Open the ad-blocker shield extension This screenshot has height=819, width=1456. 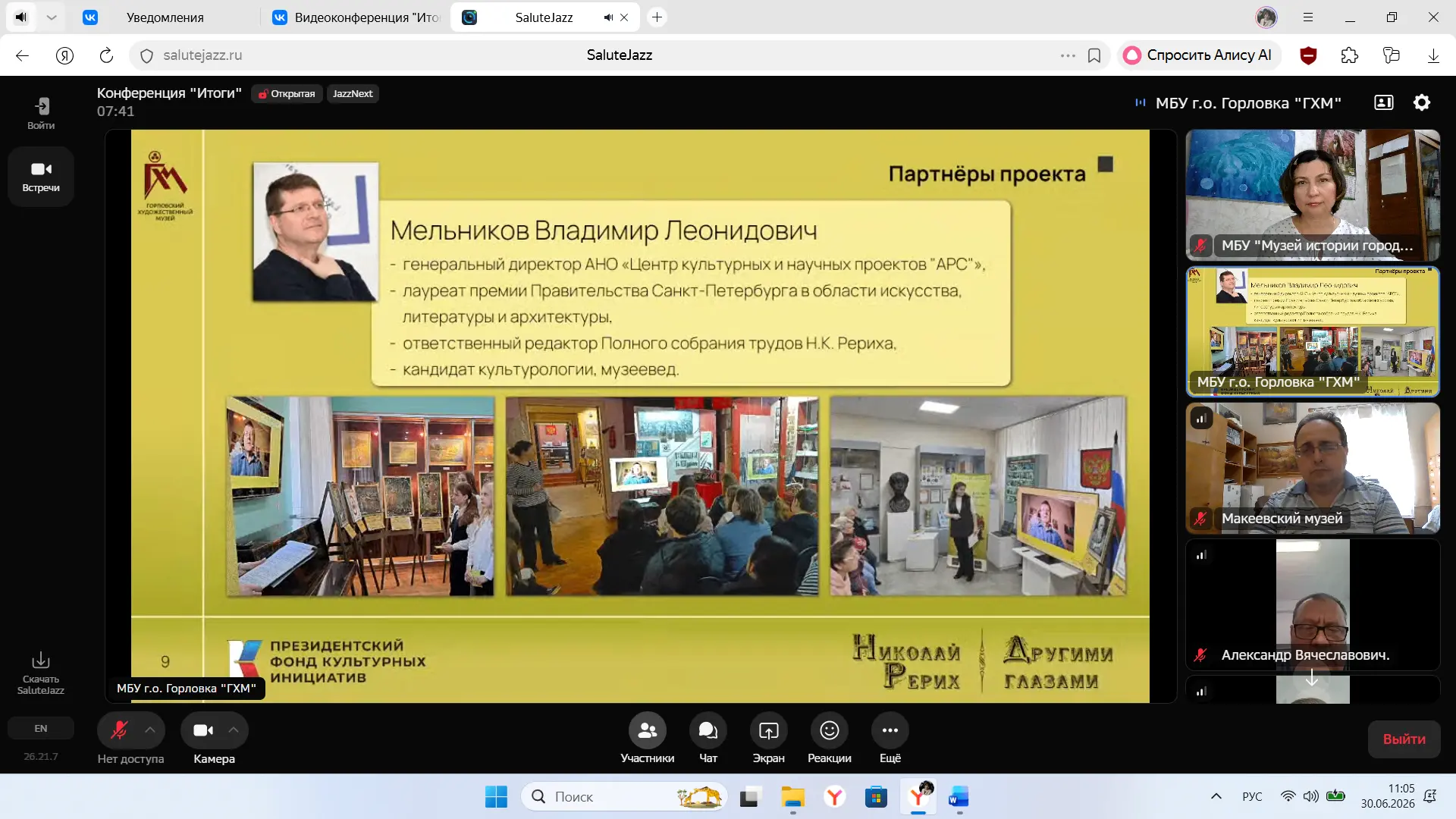coord(1308,55)
